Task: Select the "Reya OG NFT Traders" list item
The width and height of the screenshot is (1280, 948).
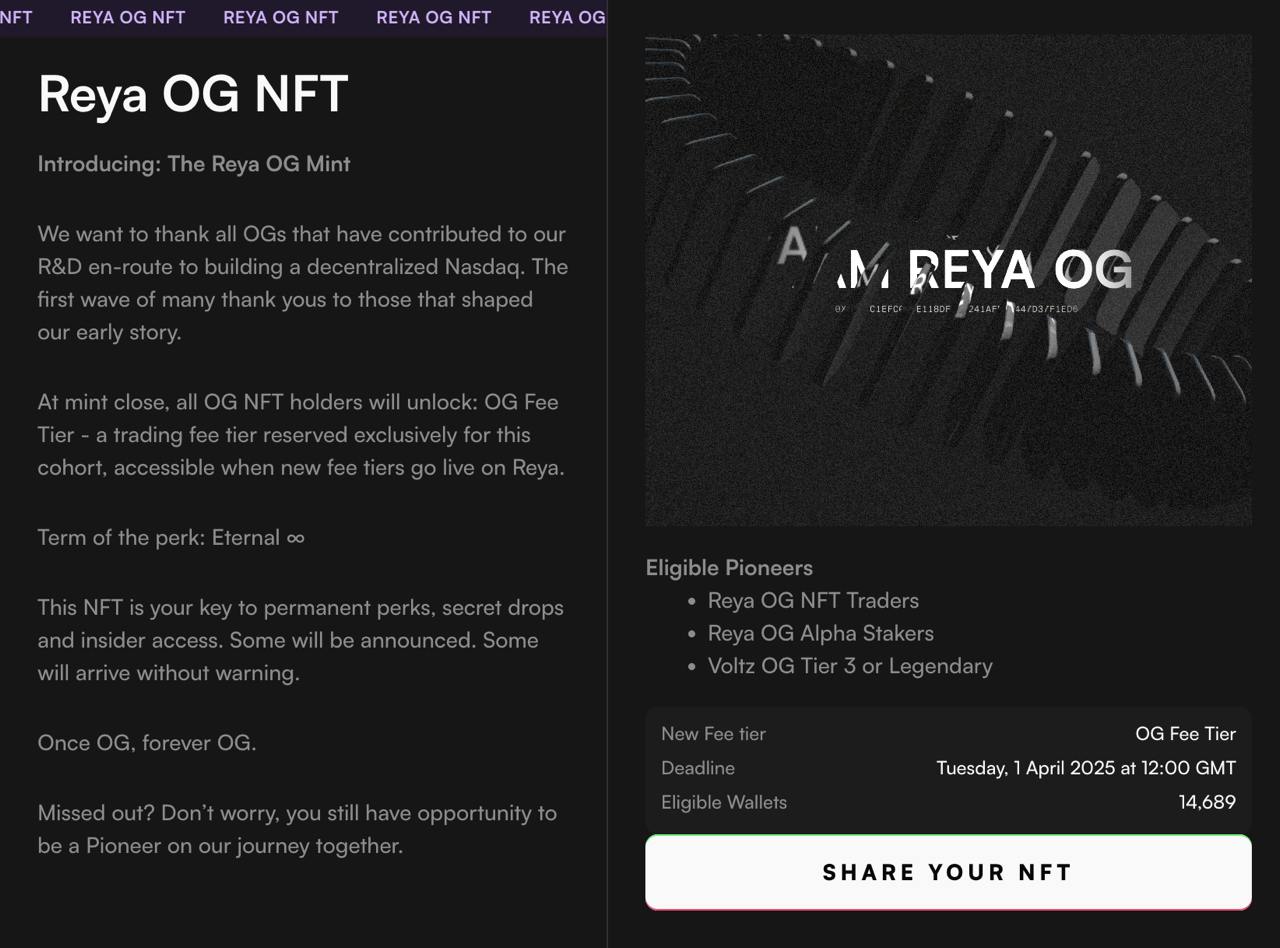Action: [x=813, y=601]
